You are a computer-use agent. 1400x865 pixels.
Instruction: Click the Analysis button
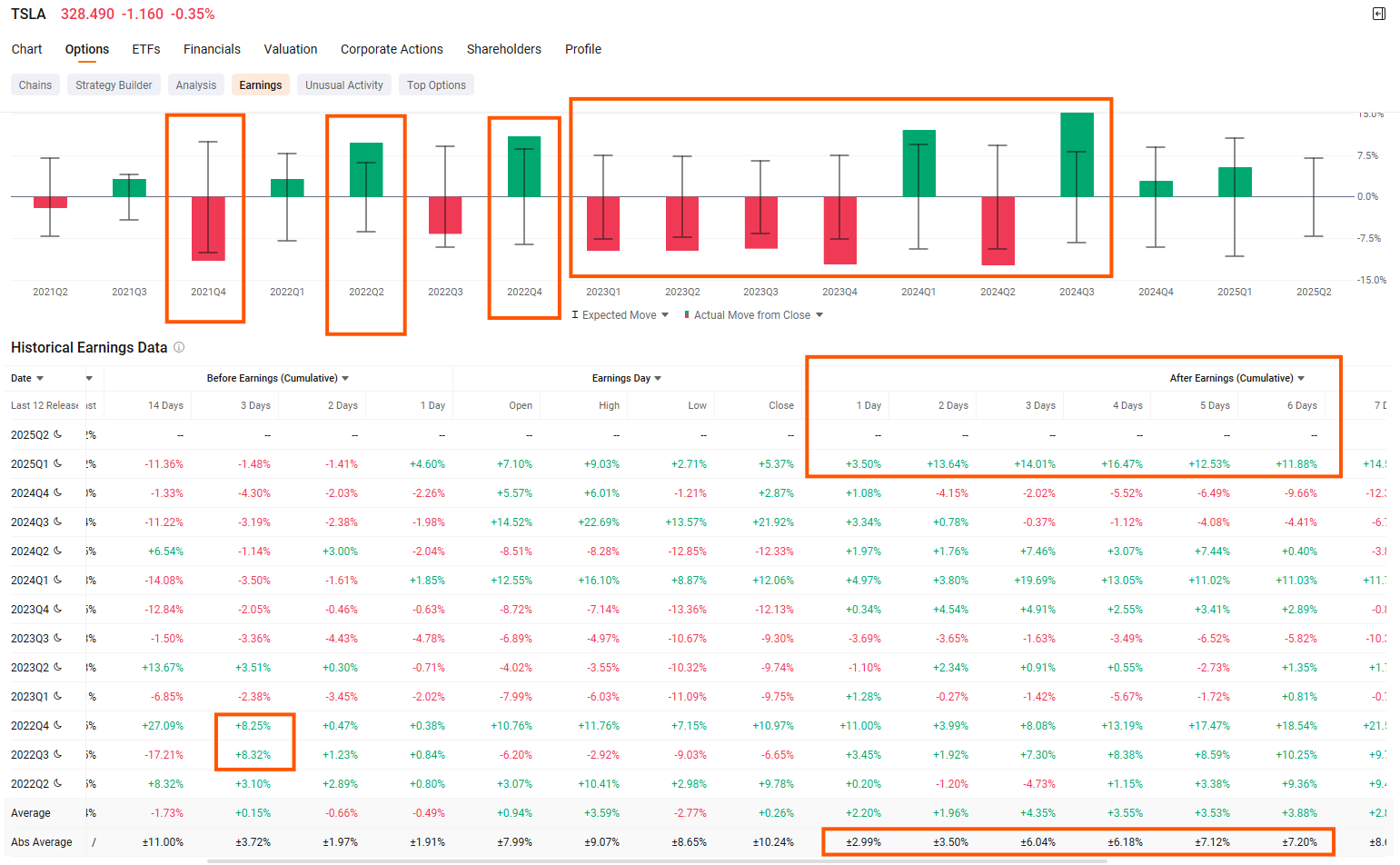(196, 85)
